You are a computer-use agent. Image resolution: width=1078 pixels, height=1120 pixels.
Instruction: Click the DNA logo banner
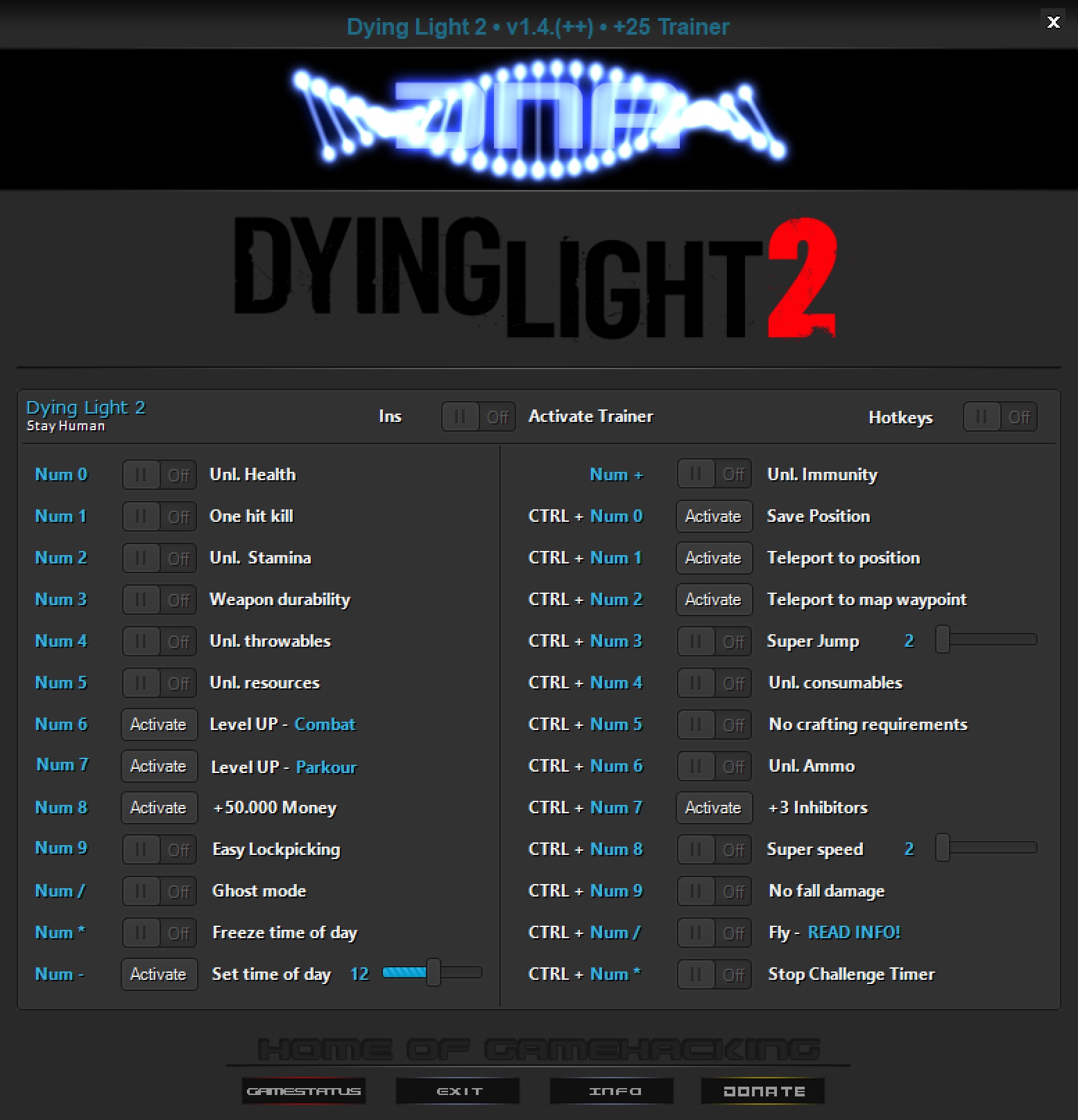(539, 119)
